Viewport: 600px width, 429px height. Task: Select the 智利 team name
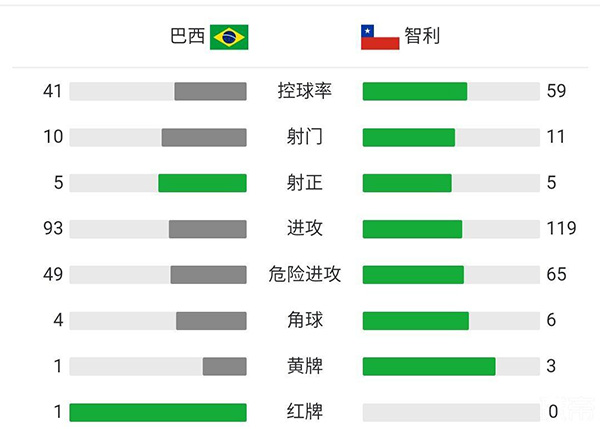422,37
